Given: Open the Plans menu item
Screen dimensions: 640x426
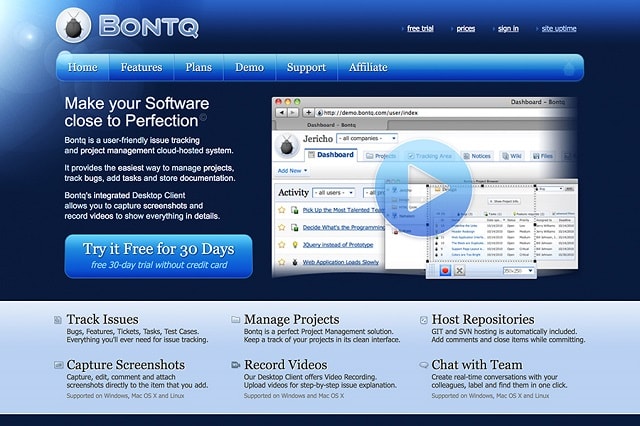Looking at the screenshot, I should point(198,67).
